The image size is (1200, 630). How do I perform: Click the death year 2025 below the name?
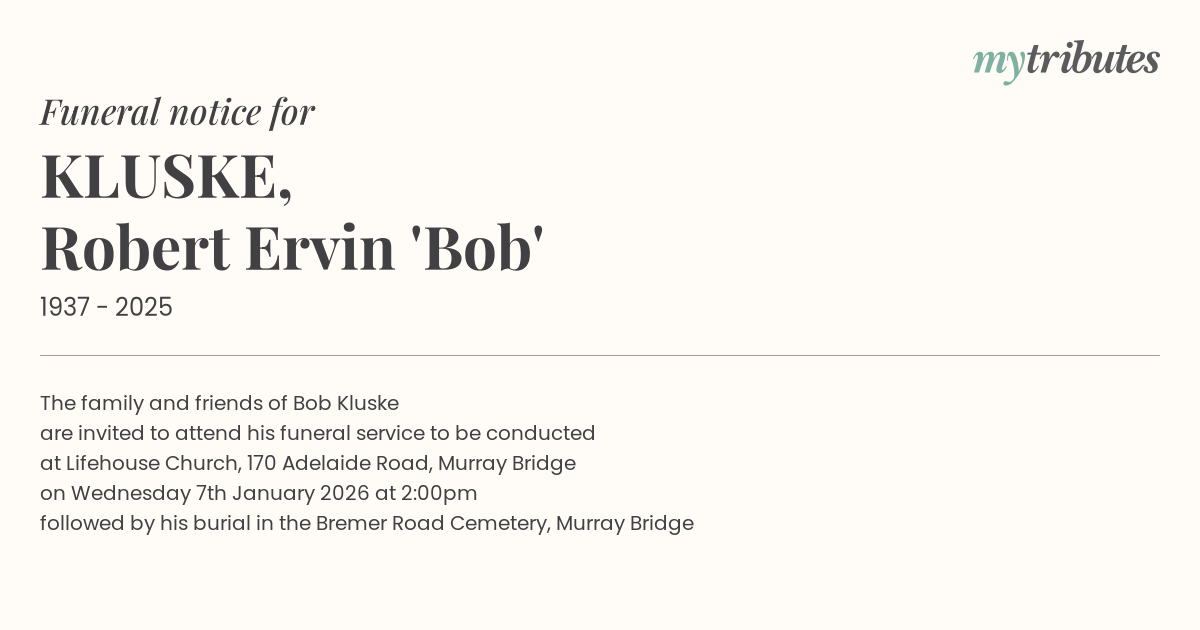144,308
